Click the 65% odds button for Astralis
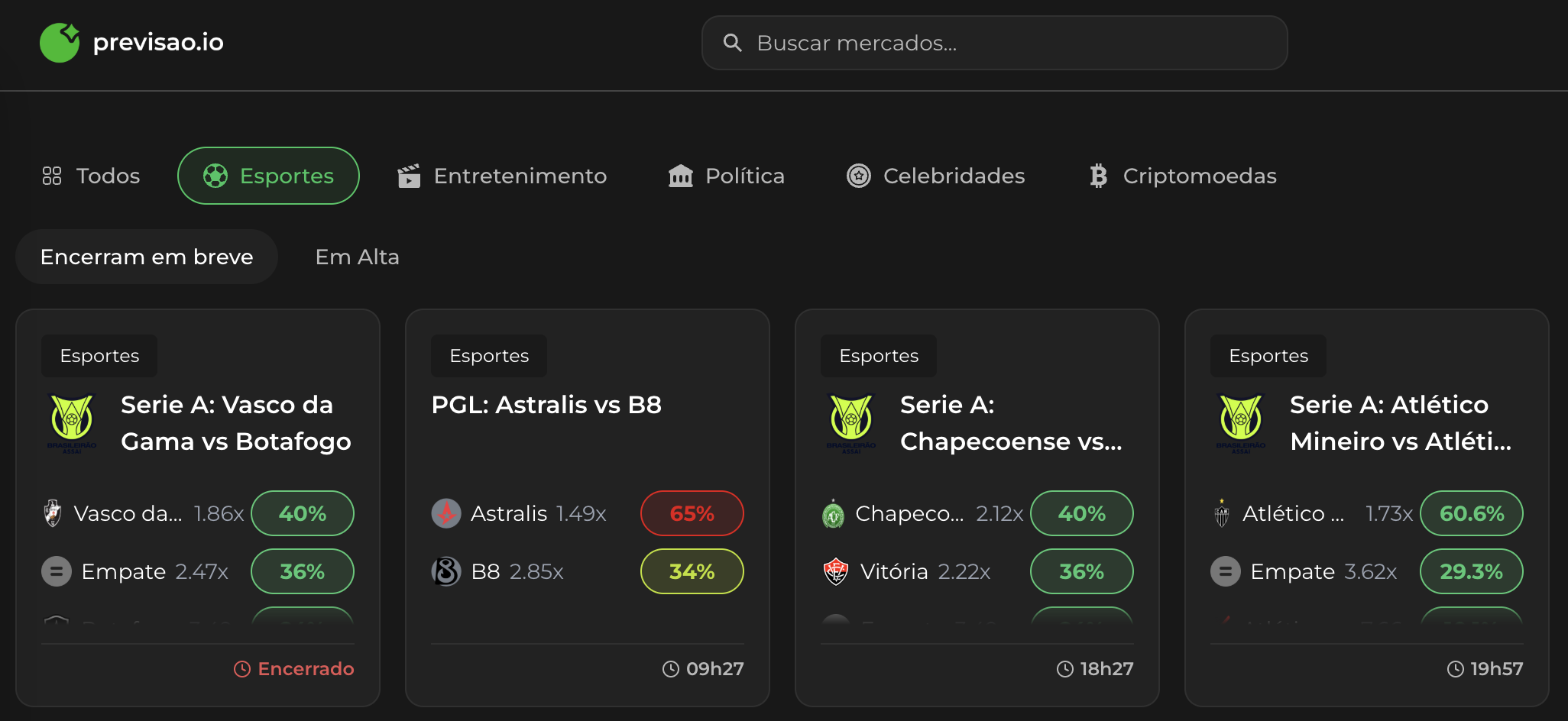Viewport: 1568px width, 721px height. tap(692, 512)
